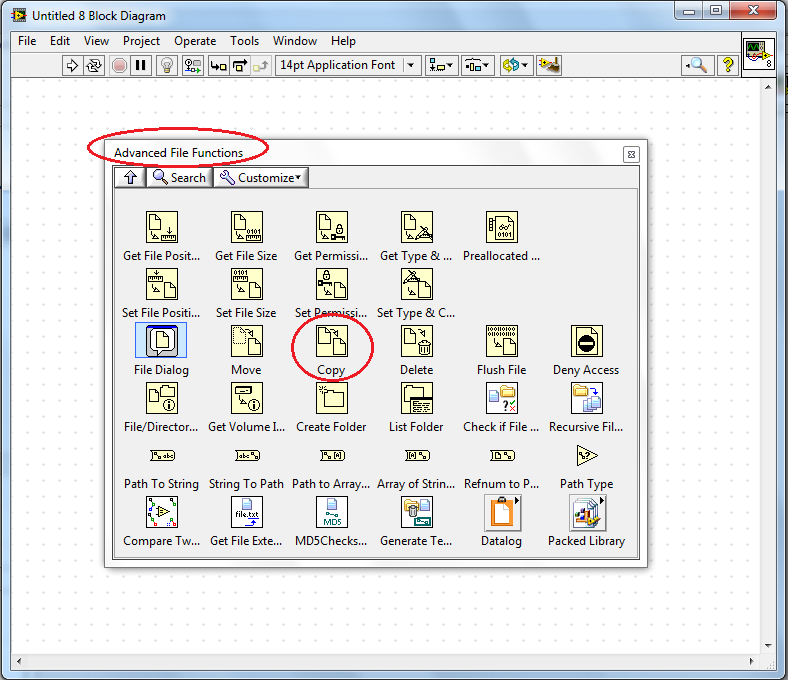This screenshot has width=788, height=680.
Task: Select the Move file function
Action: click(x=246, y=341)
